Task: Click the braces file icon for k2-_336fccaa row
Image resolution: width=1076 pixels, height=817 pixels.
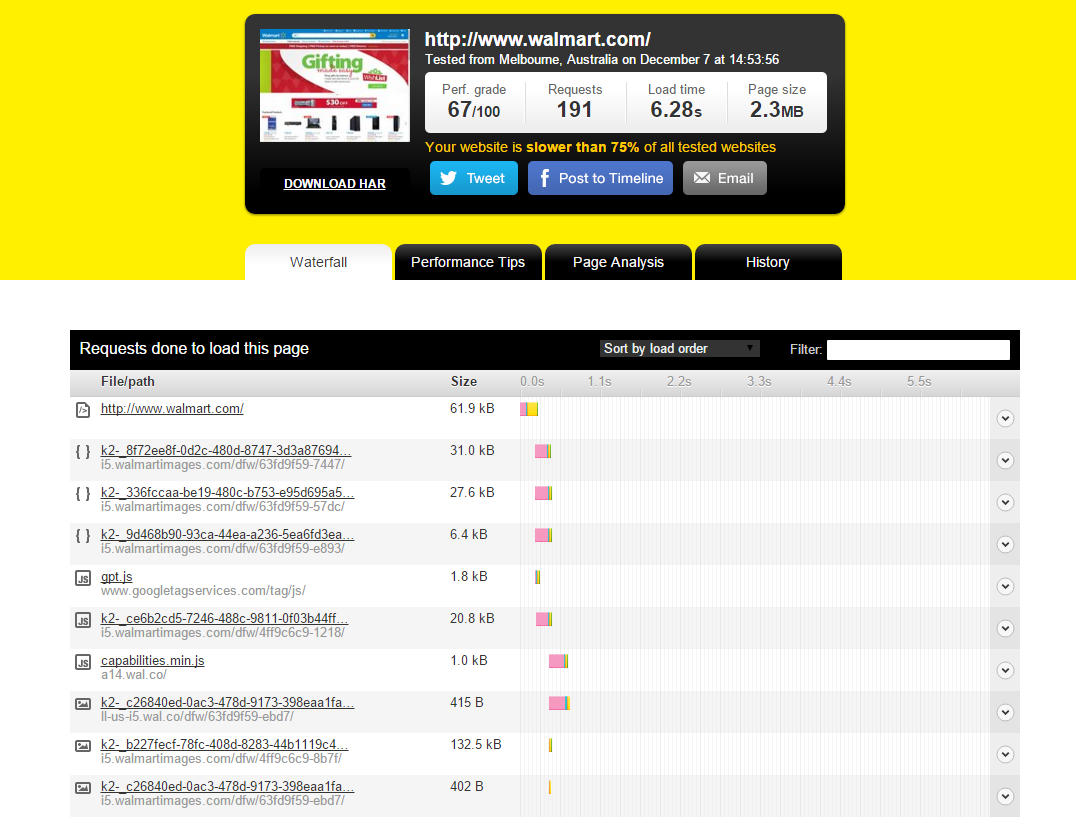Action: click(x=83, y=493)
